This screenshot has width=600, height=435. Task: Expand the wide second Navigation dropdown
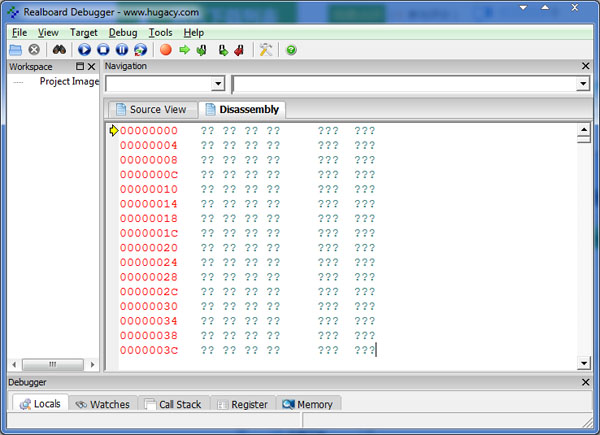click(583, 85)
